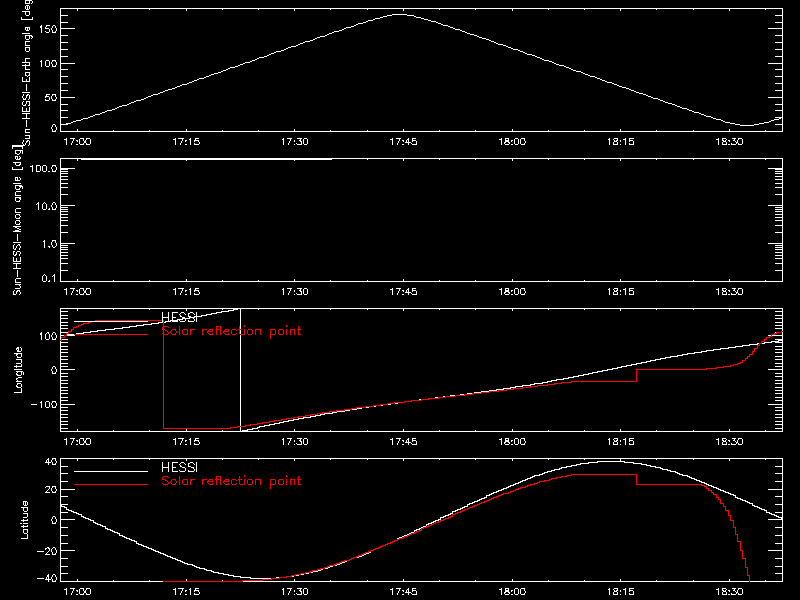This screenshot has width=800, height=600.
Task: Click the 'Sun-HESSI-Earth angle [deg]' axis title
Action: pyautogui.click(x=28, y=72)
